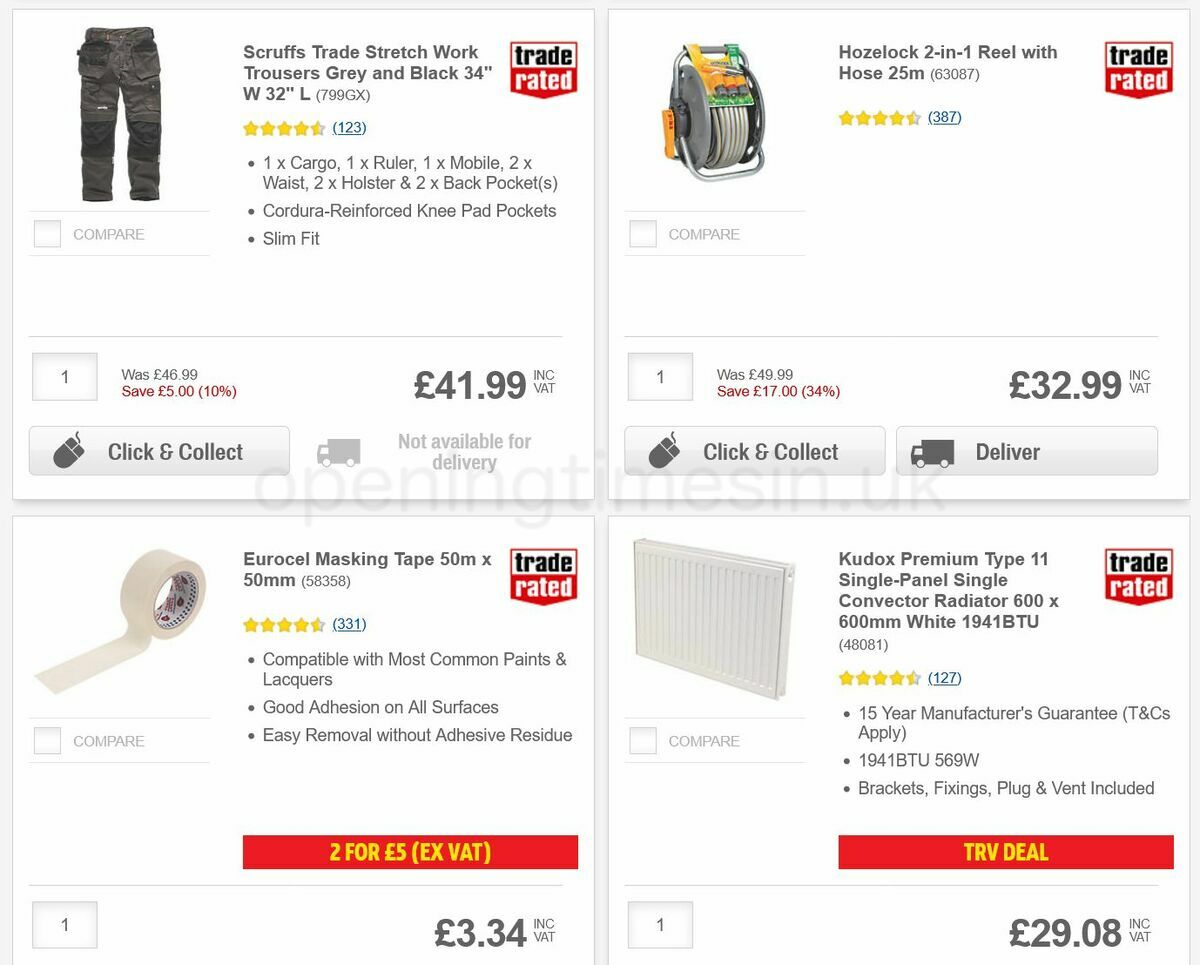Click the Trade Rated badge for Scruffs trousers

(x=543, y=66)
